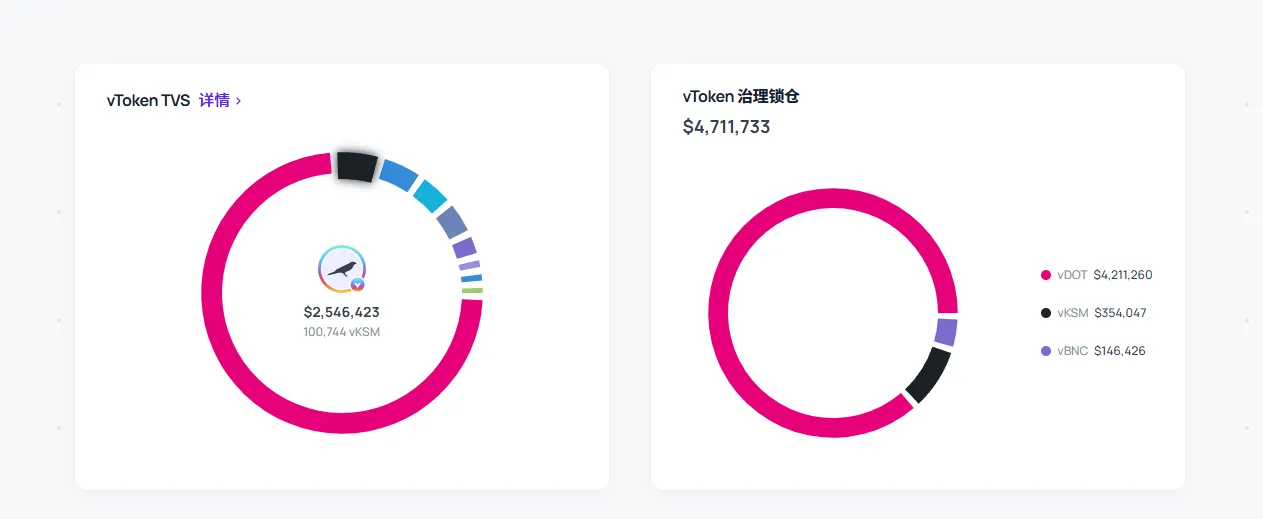Image resolution: width=1263 pixels, height=519 pixels.
Task: Click the vKSM bird icon in TVS donut center
Action: 342,269
